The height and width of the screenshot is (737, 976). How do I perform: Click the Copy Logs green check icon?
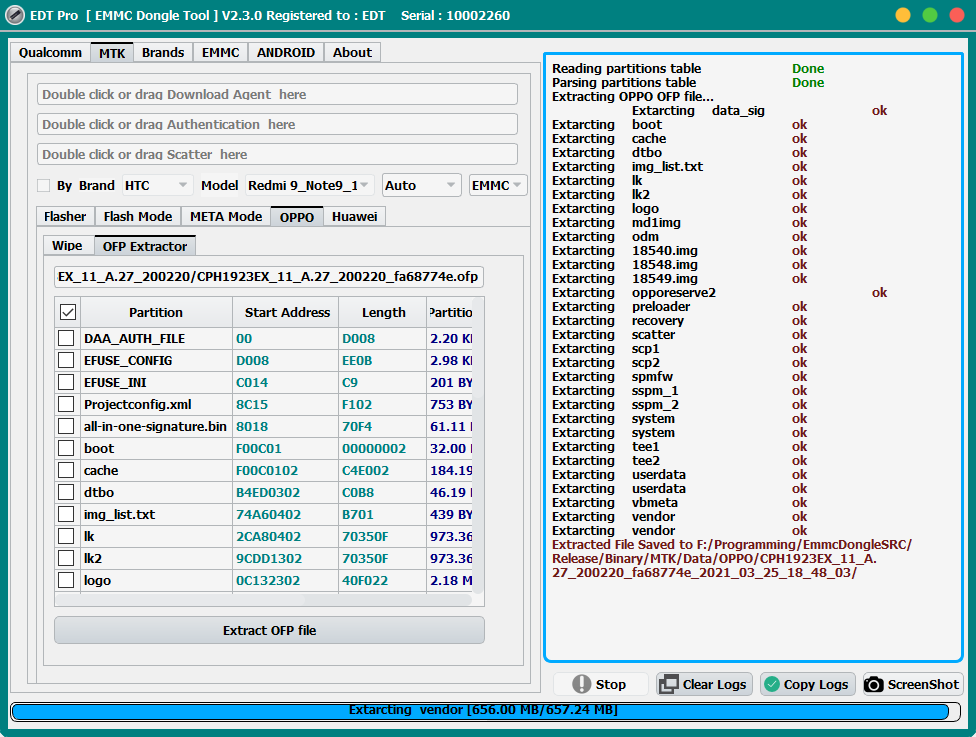[x=772, y=684]
